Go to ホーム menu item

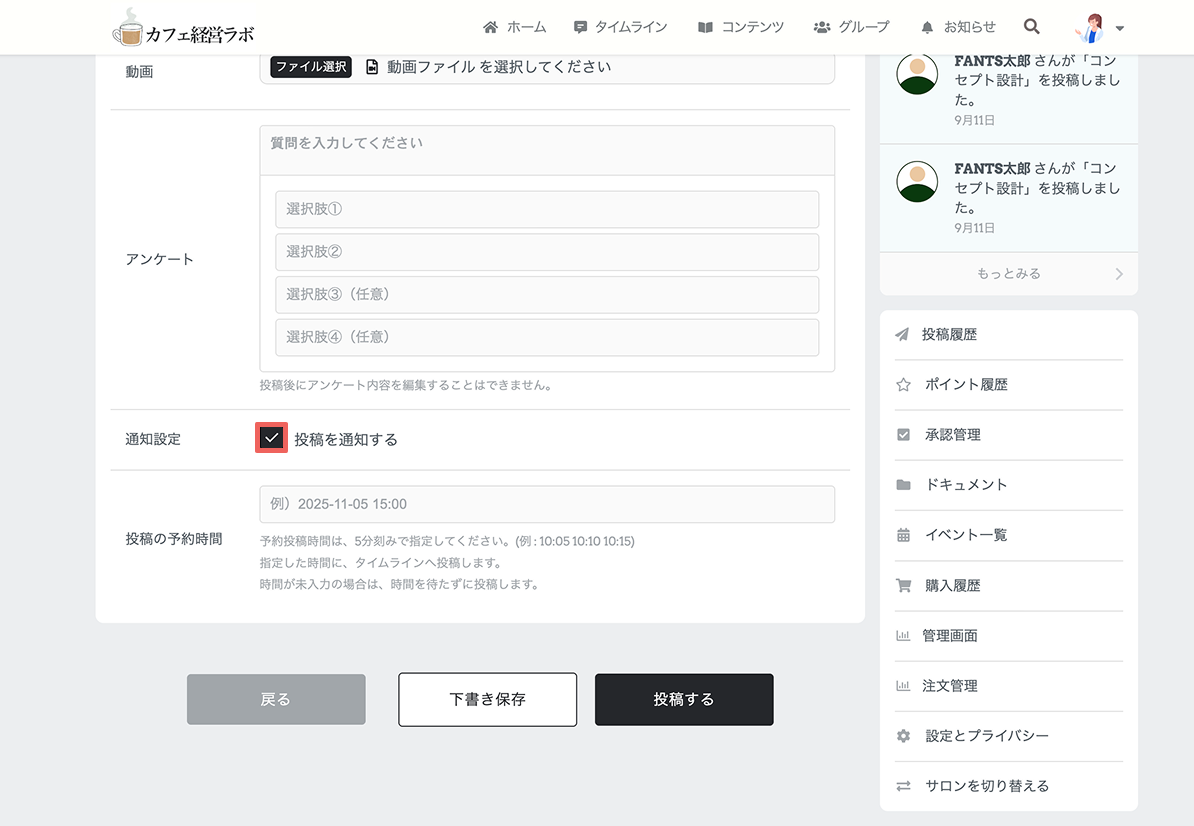pyautogui.click(x=515, y=27)
